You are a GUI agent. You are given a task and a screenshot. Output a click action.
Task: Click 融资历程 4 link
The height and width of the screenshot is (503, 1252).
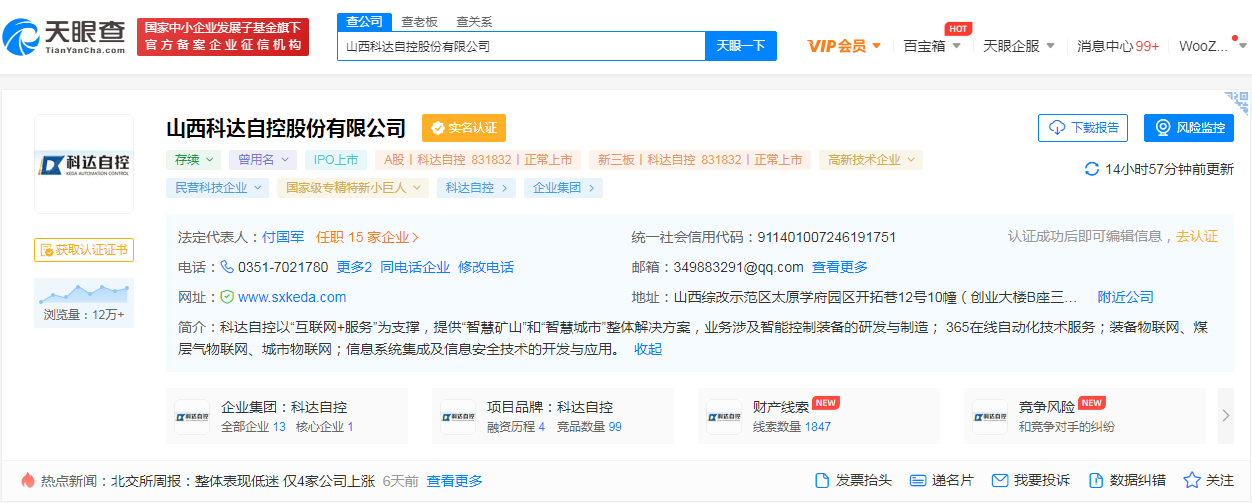click(x=516, y=426)
